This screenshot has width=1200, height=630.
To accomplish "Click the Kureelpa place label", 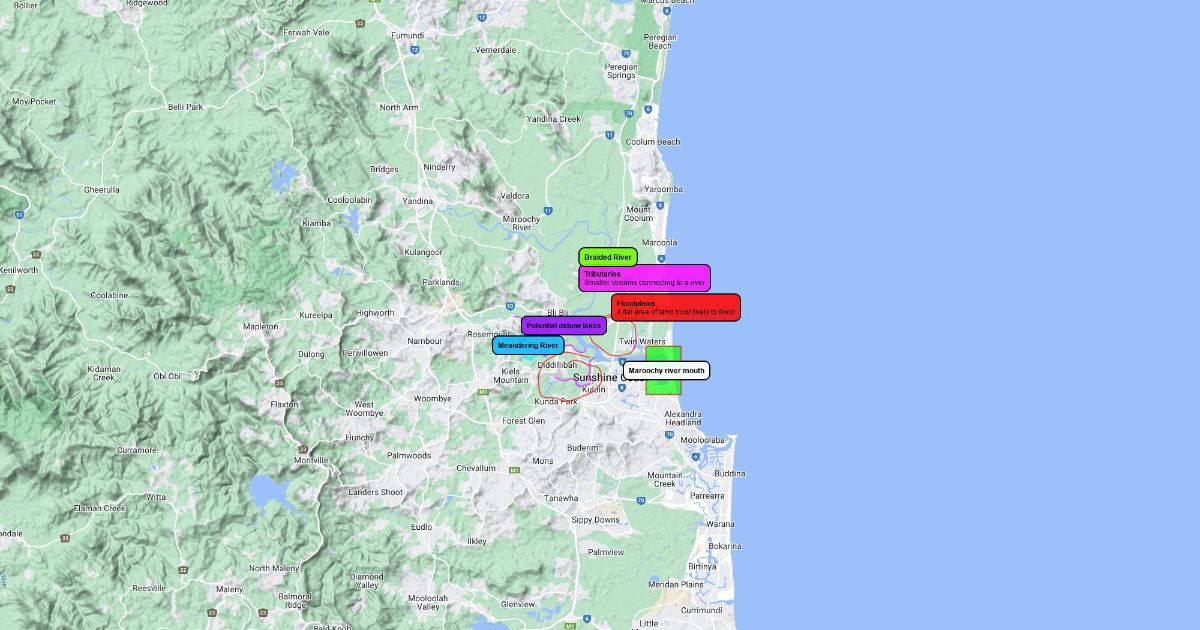I will click(316, 315).
